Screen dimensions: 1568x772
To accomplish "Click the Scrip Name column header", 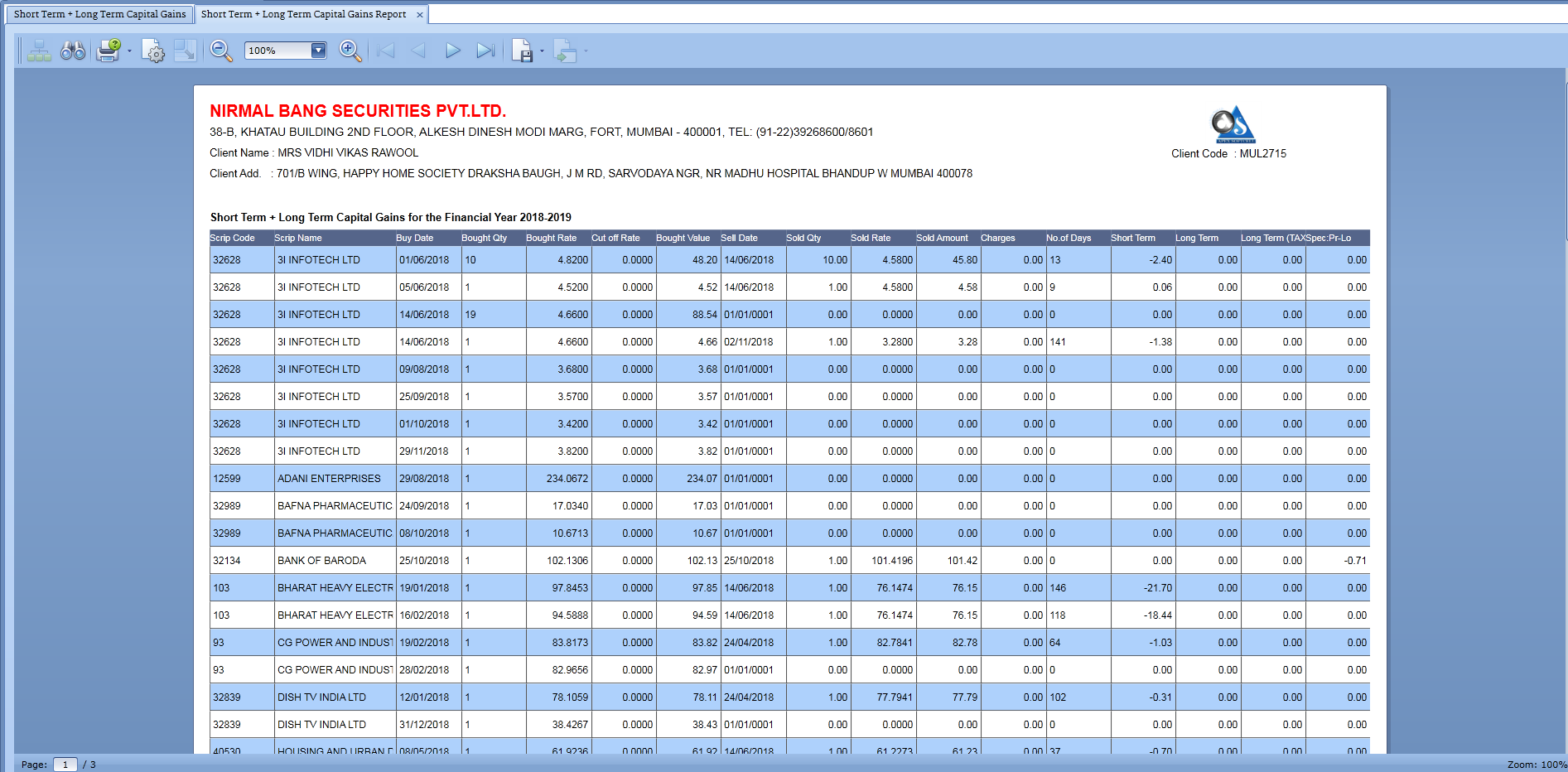I will (298, 238).
